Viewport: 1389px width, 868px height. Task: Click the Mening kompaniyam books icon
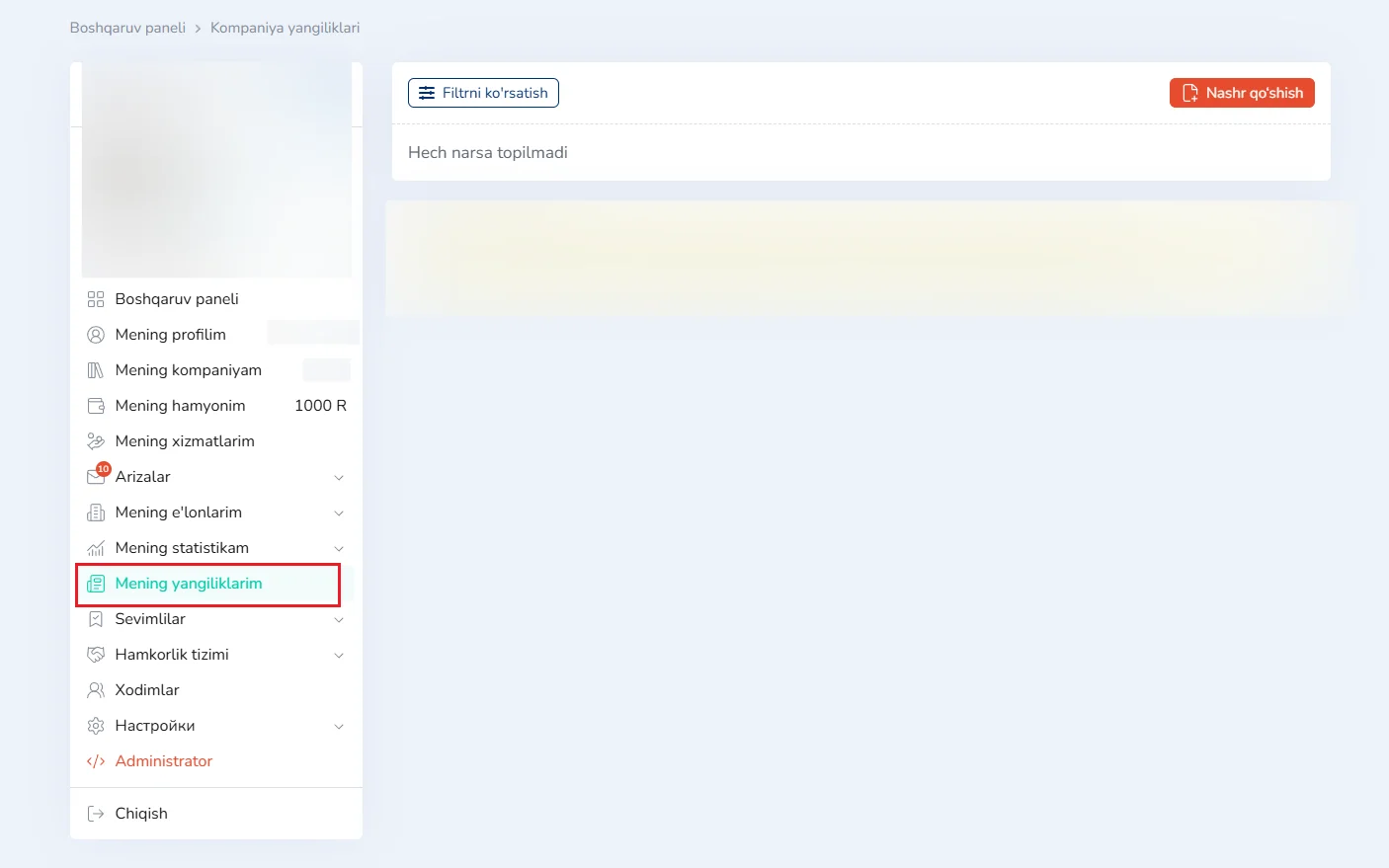pyautogui.click(x=96, y=370)
